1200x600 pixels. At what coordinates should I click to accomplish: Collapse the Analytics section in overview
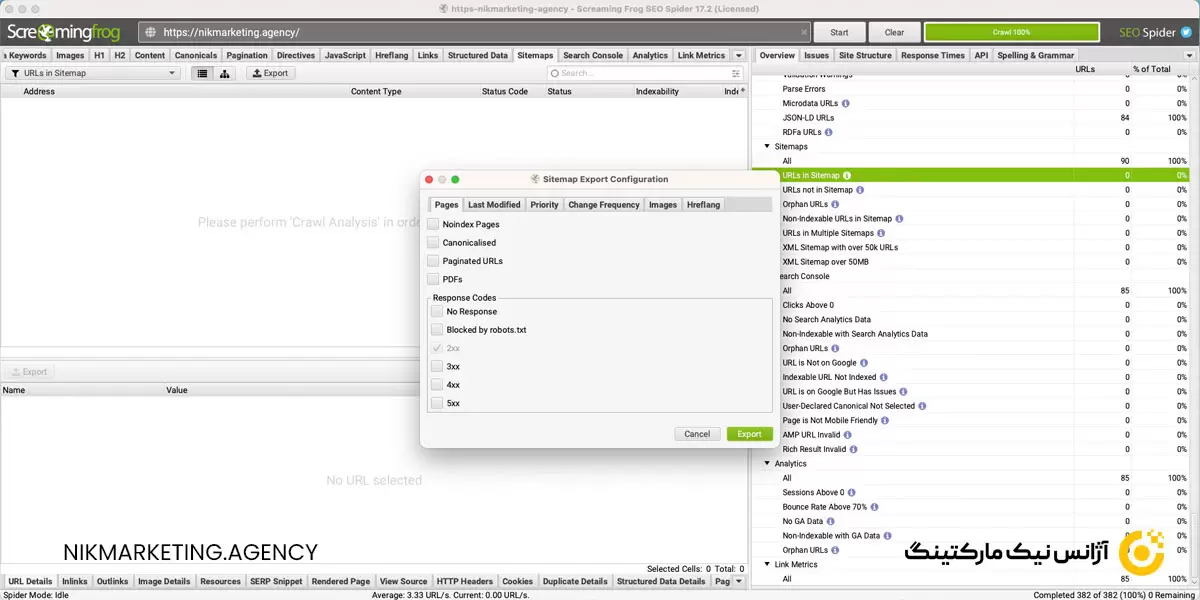(767, 464)
